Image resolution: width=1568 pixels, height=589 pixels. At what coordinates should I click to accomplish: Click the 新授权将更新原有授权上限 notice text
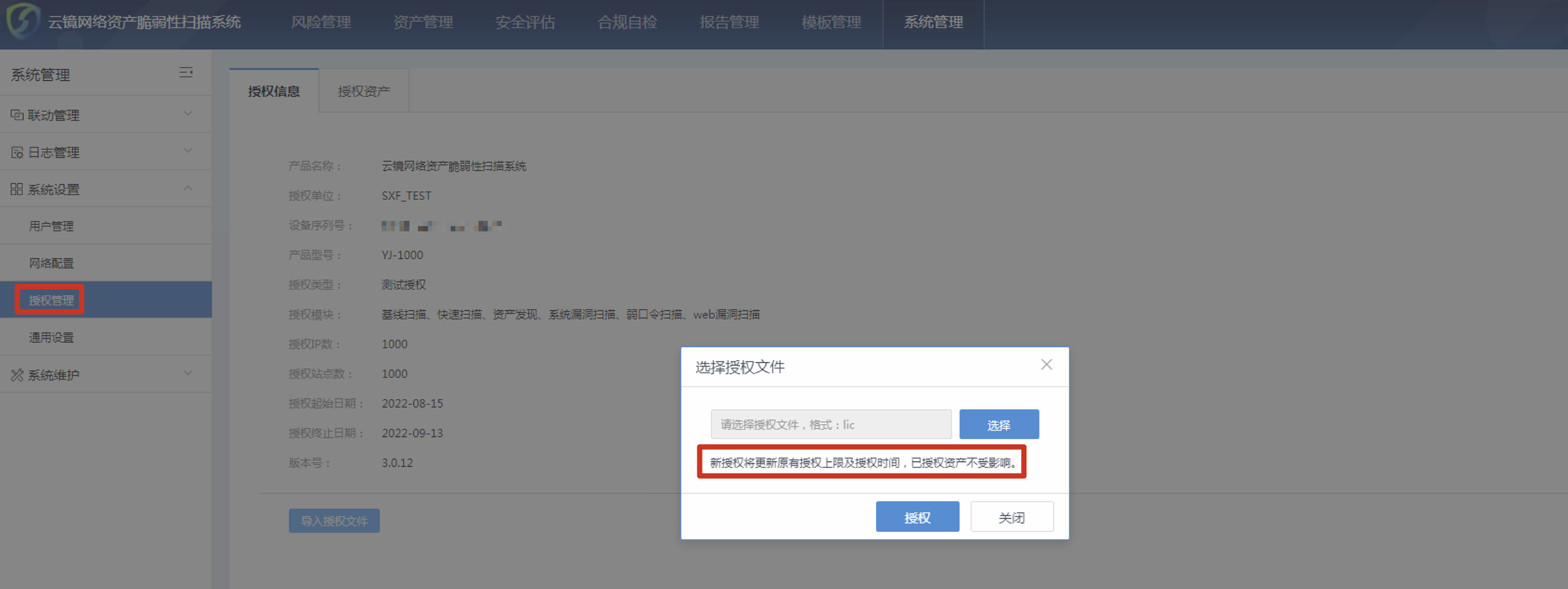click(864, 463)
